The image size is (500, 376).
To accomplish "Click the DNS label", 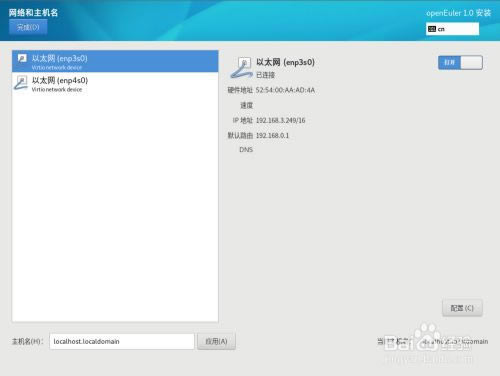I will coord(246,150).
